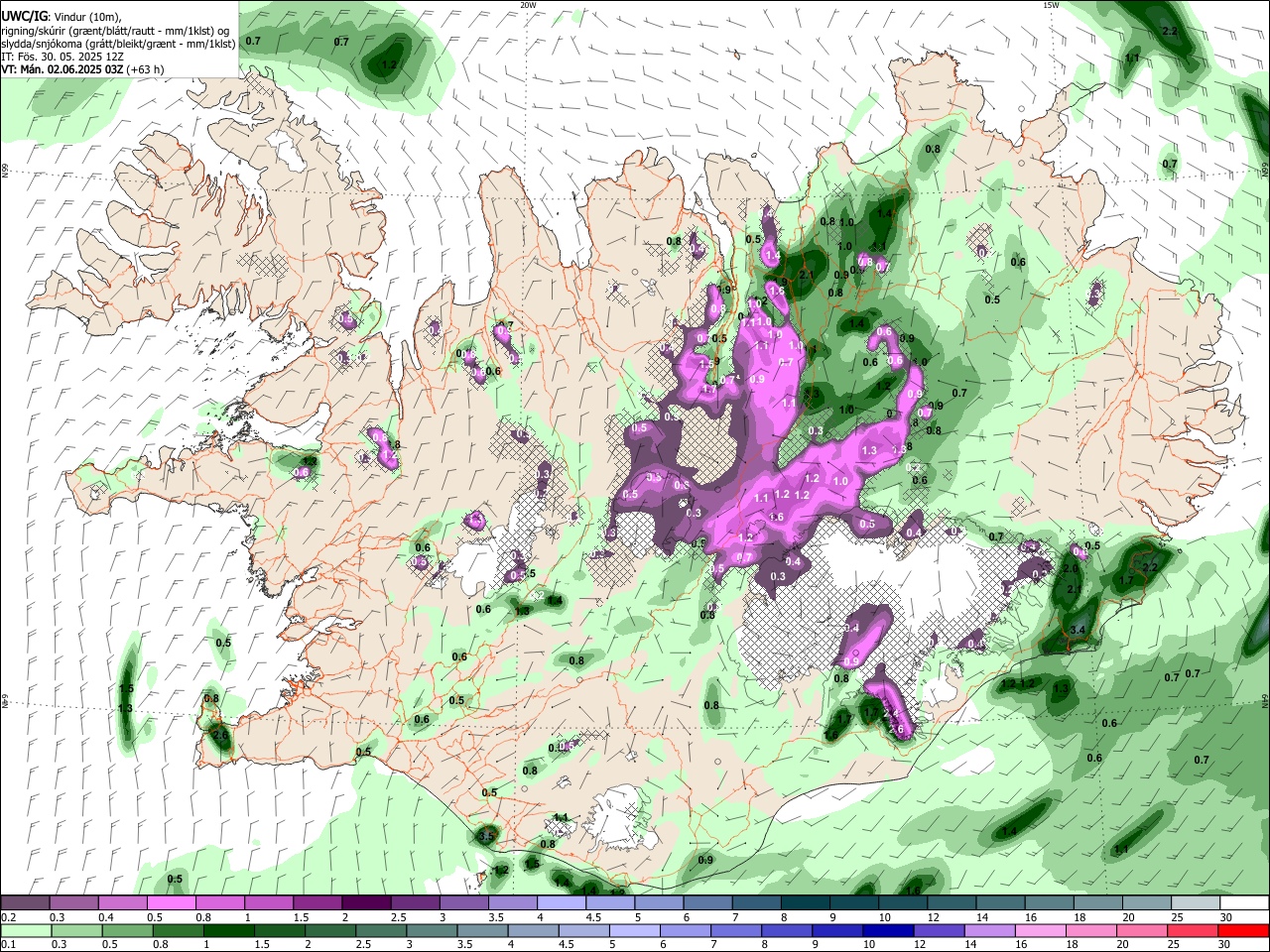Screen dimensions: 1270x952
Task: Click the bright pink swatch between 0.5 and 0.8
Action: 172,903
